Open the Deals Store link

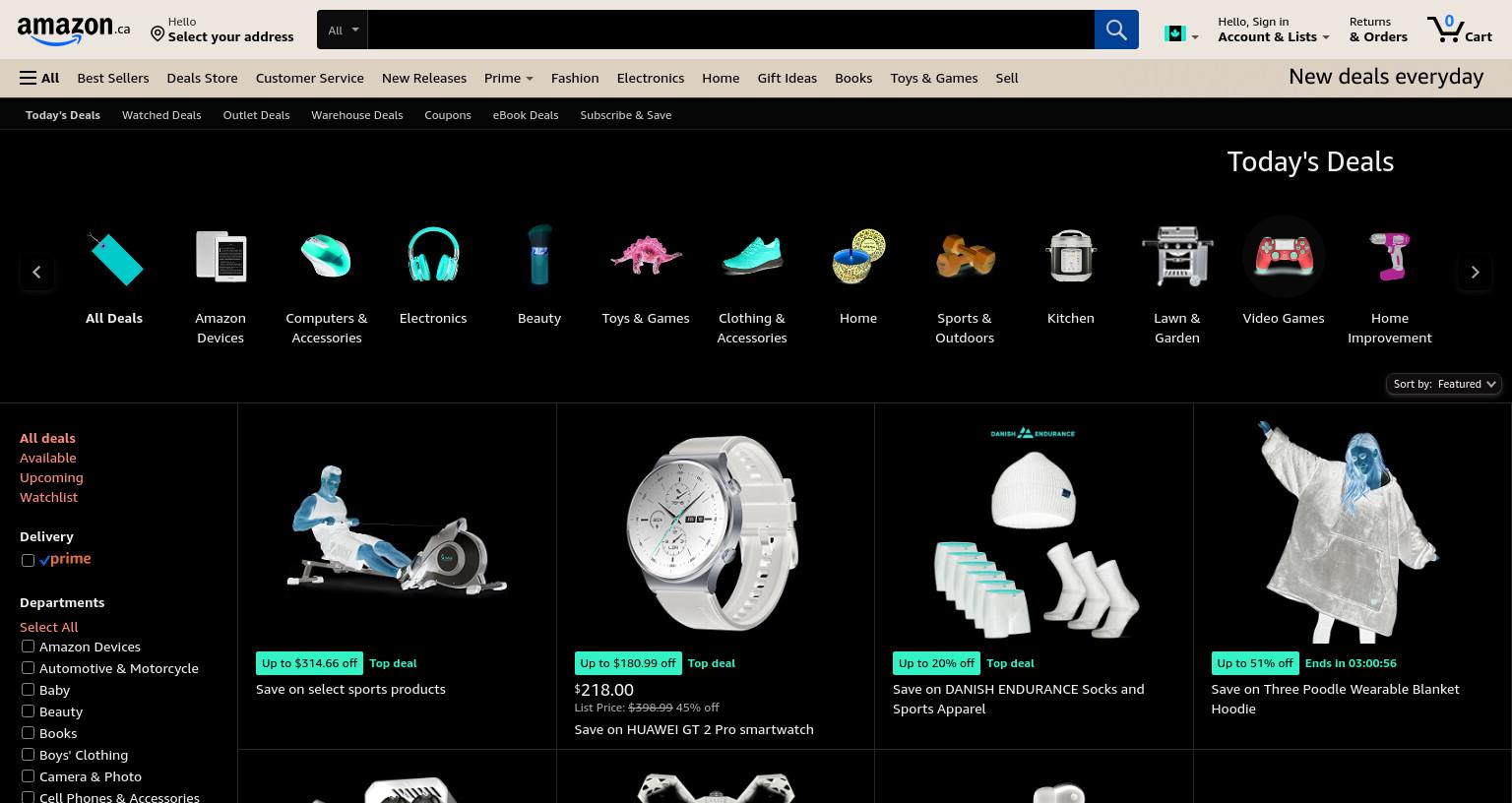tap(202, 78)
